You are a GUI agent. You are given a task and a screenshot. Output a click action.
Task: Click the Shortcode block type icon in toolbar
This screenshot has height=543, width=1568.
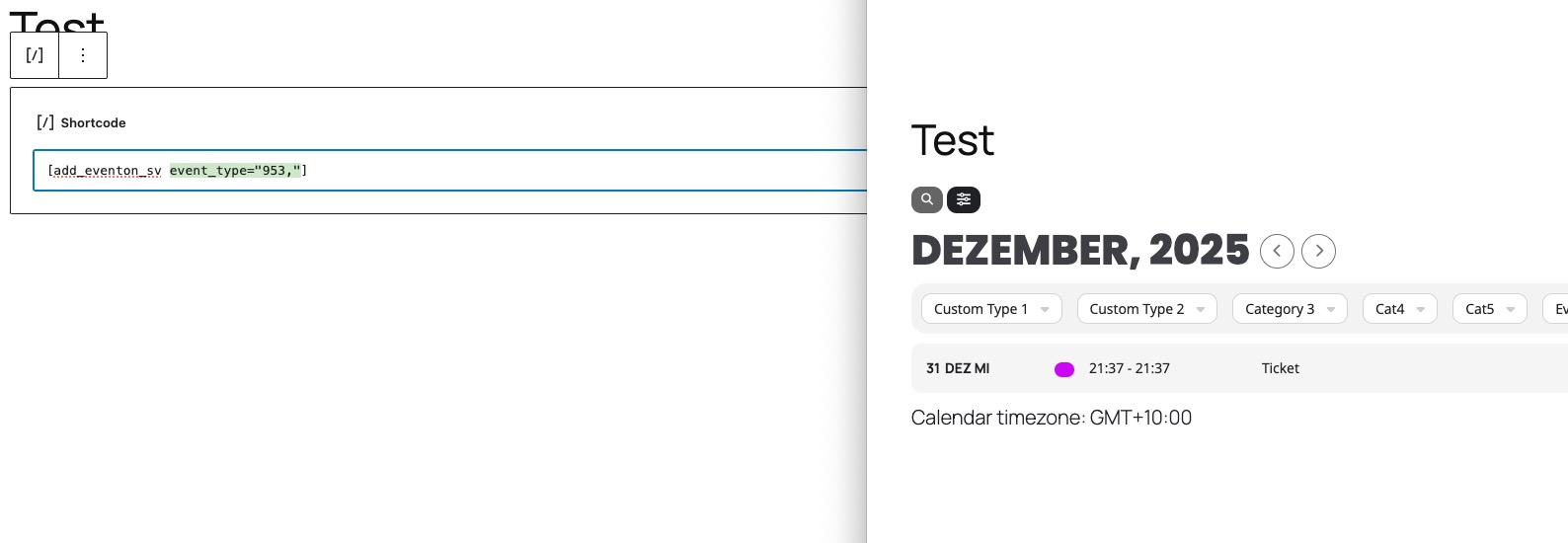pos(35,55)
